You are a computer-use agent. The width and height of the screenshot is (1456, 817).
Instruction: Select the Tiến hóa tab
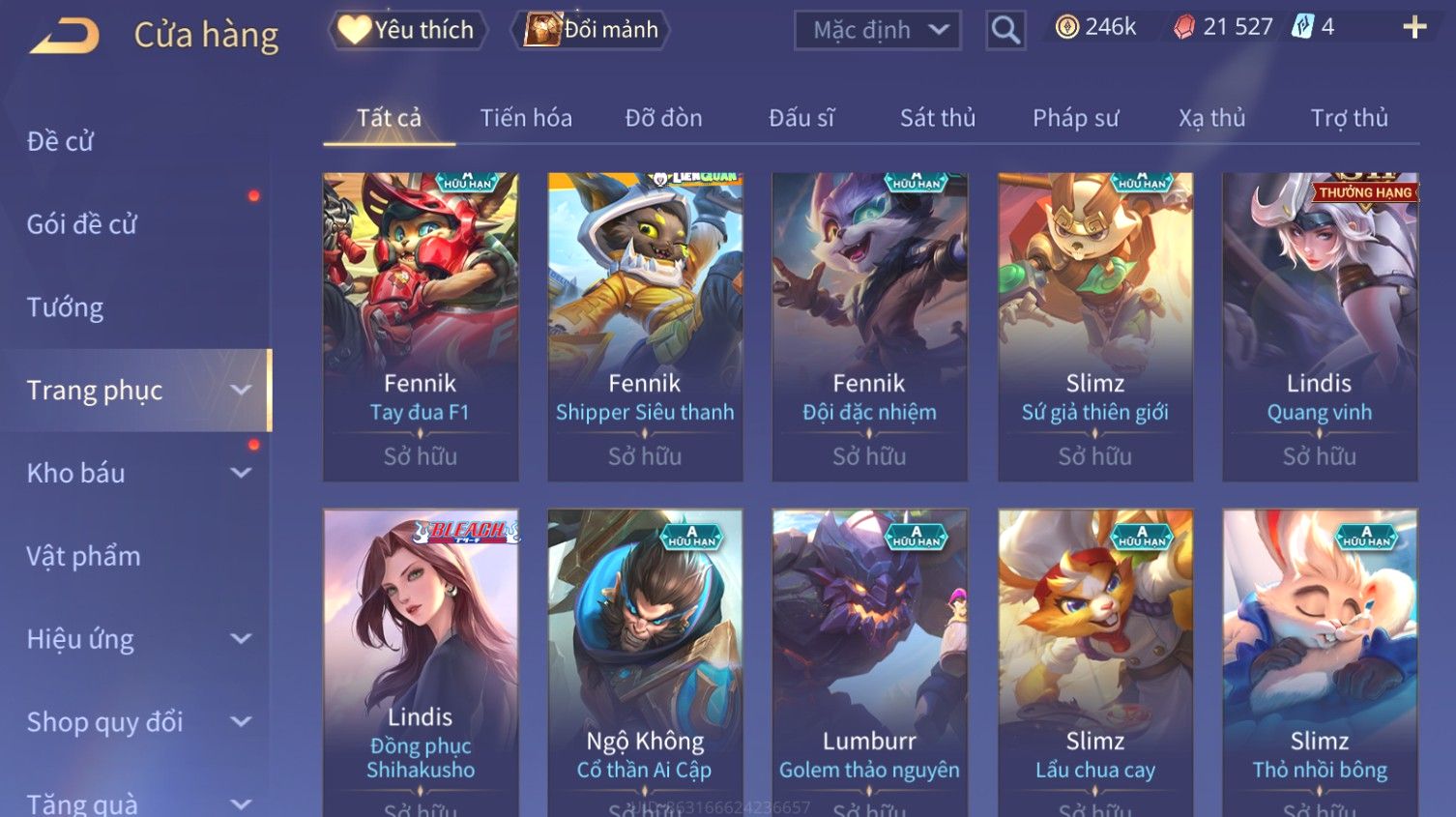(x=526, y=118)
